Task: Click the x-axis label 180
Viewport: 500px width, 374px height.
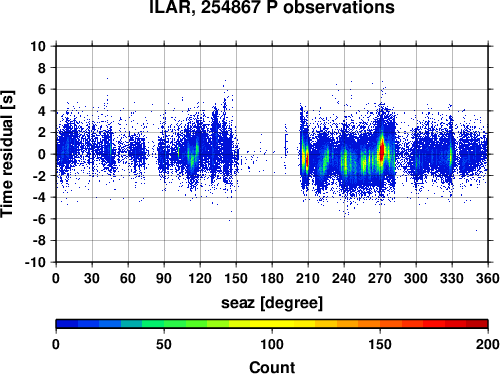Action: pos(272,278)
